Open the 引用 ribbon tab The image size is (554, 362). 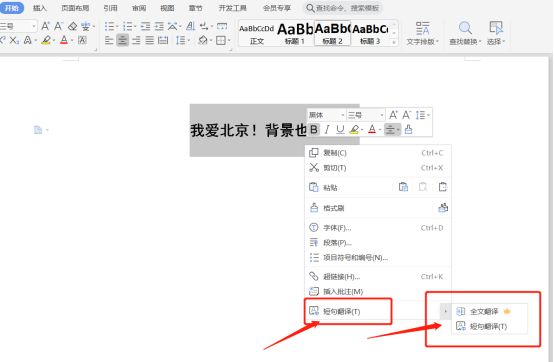[110, 8]
